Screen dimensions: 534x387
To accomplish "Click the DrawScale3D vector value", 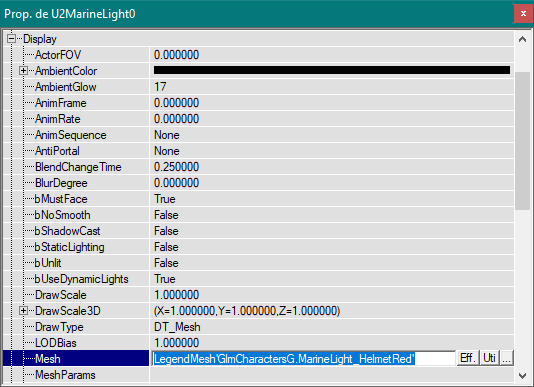I will (247, 311).
